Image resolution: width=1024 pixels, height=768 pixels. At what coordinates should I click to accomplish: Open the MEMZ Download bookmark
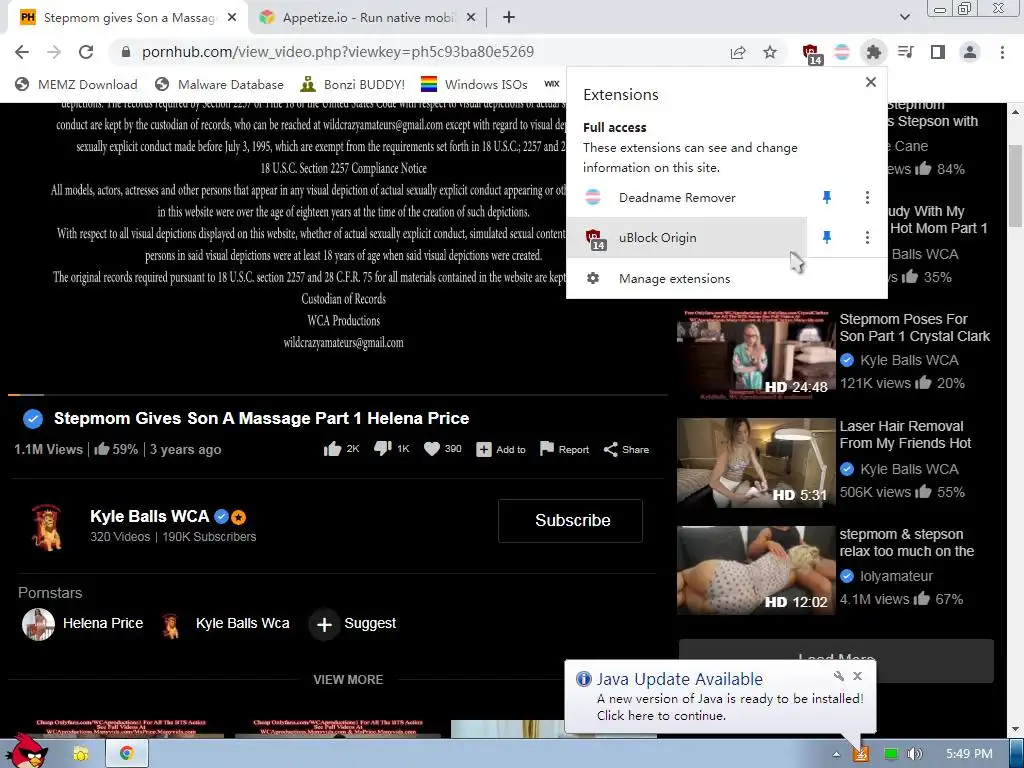click(x=76, y=84)
